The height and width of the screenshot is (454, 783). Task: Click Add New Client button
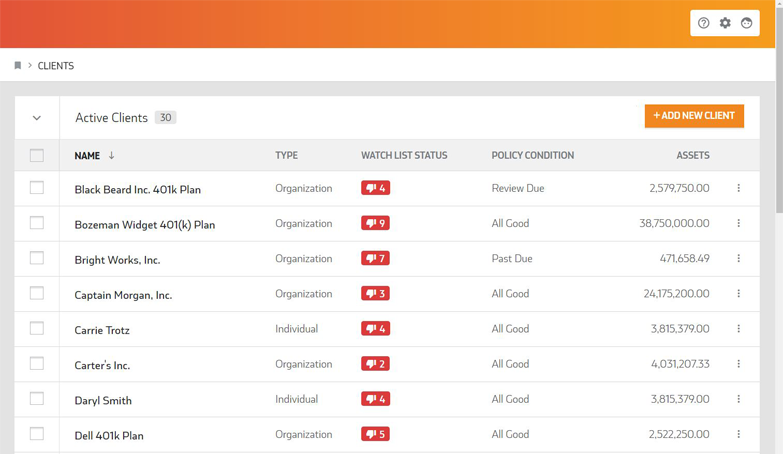coord(694,116)
